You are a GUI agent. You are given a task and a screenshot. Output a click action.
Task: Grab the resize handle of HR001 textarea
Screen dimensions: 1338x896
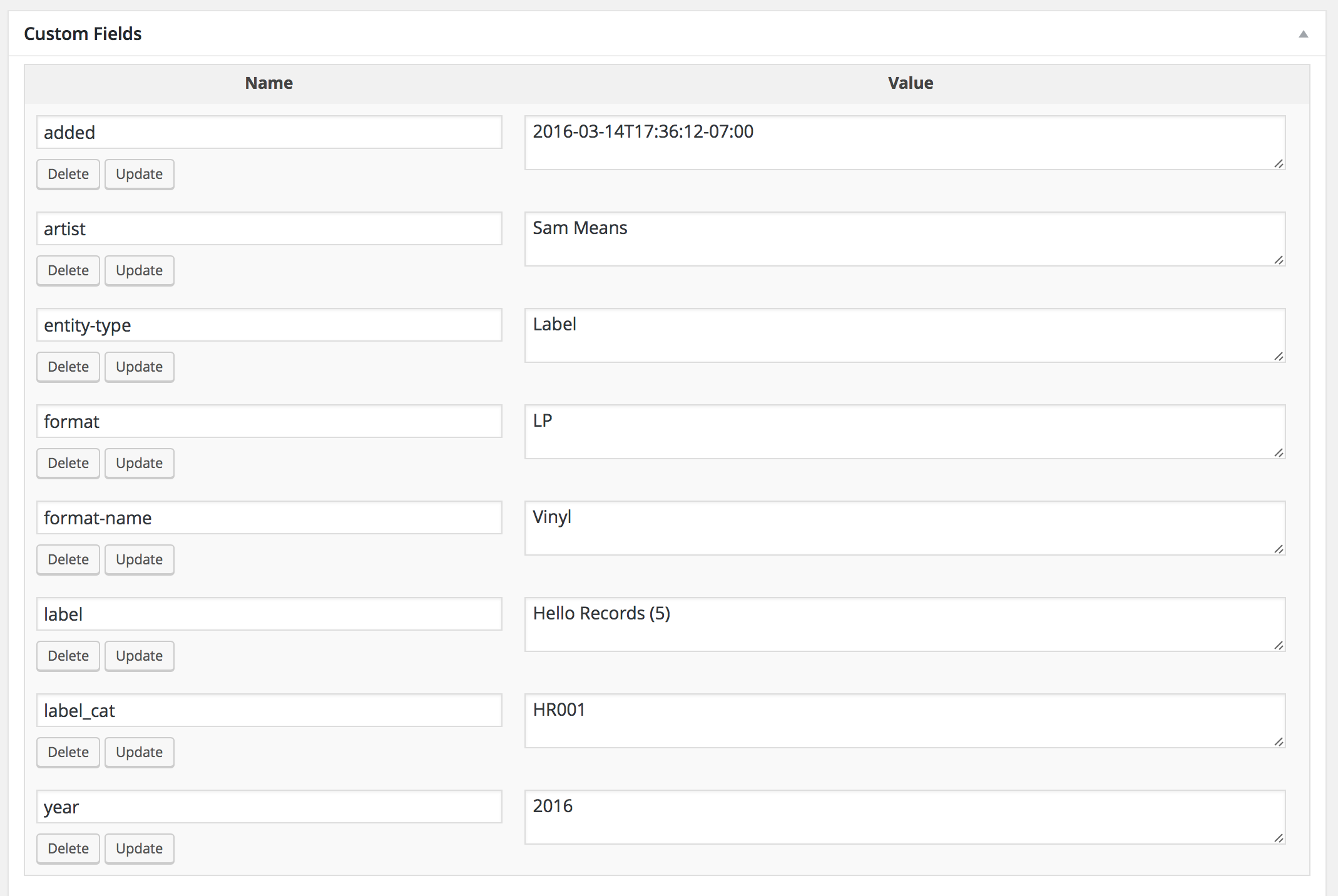coord(1279,741)
